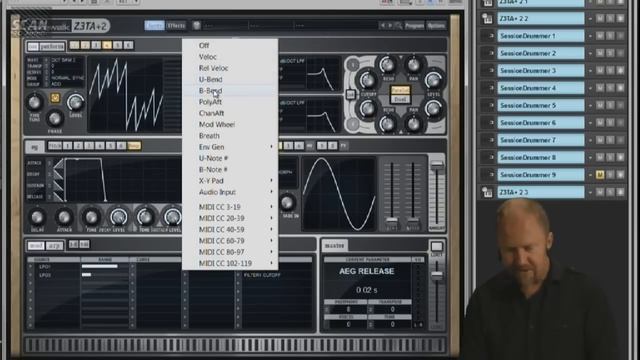640x360 pixels.
Task: Click the envelope Attack knob
Action: pyautogui.click(x=64, y=218)
